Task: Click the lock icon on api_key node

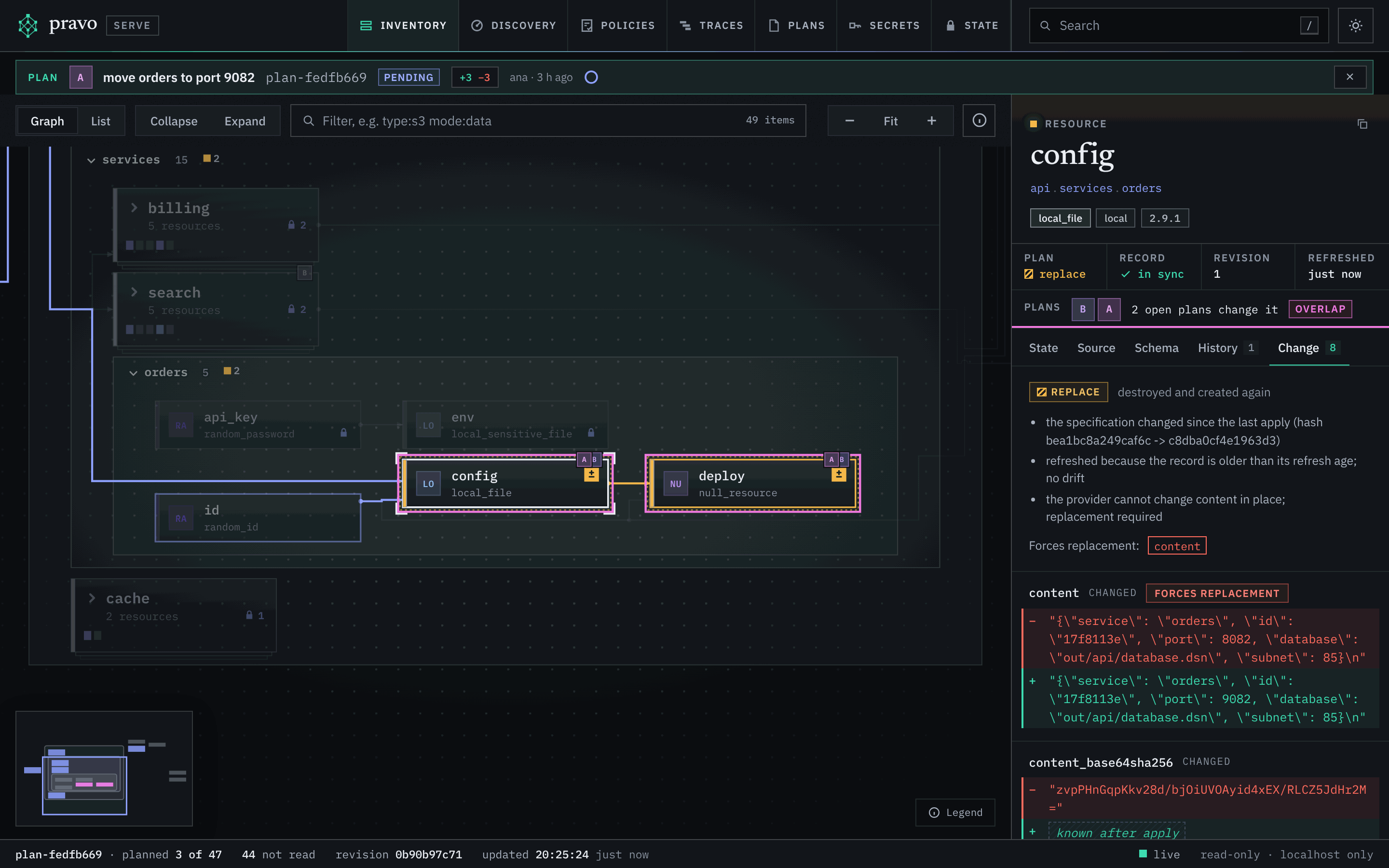Action: tap(343, 432)
